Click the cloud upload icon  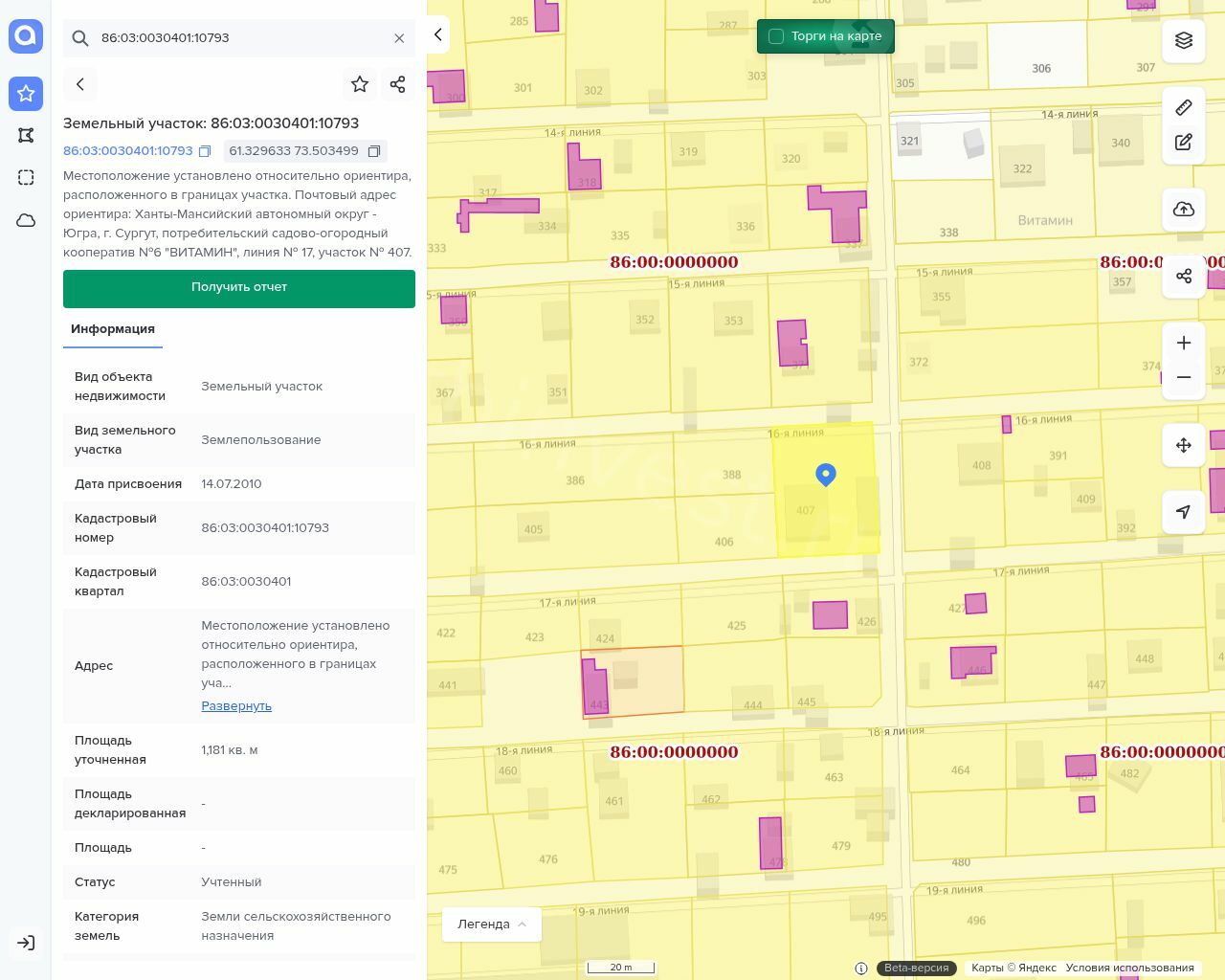tap(1184, 210)
